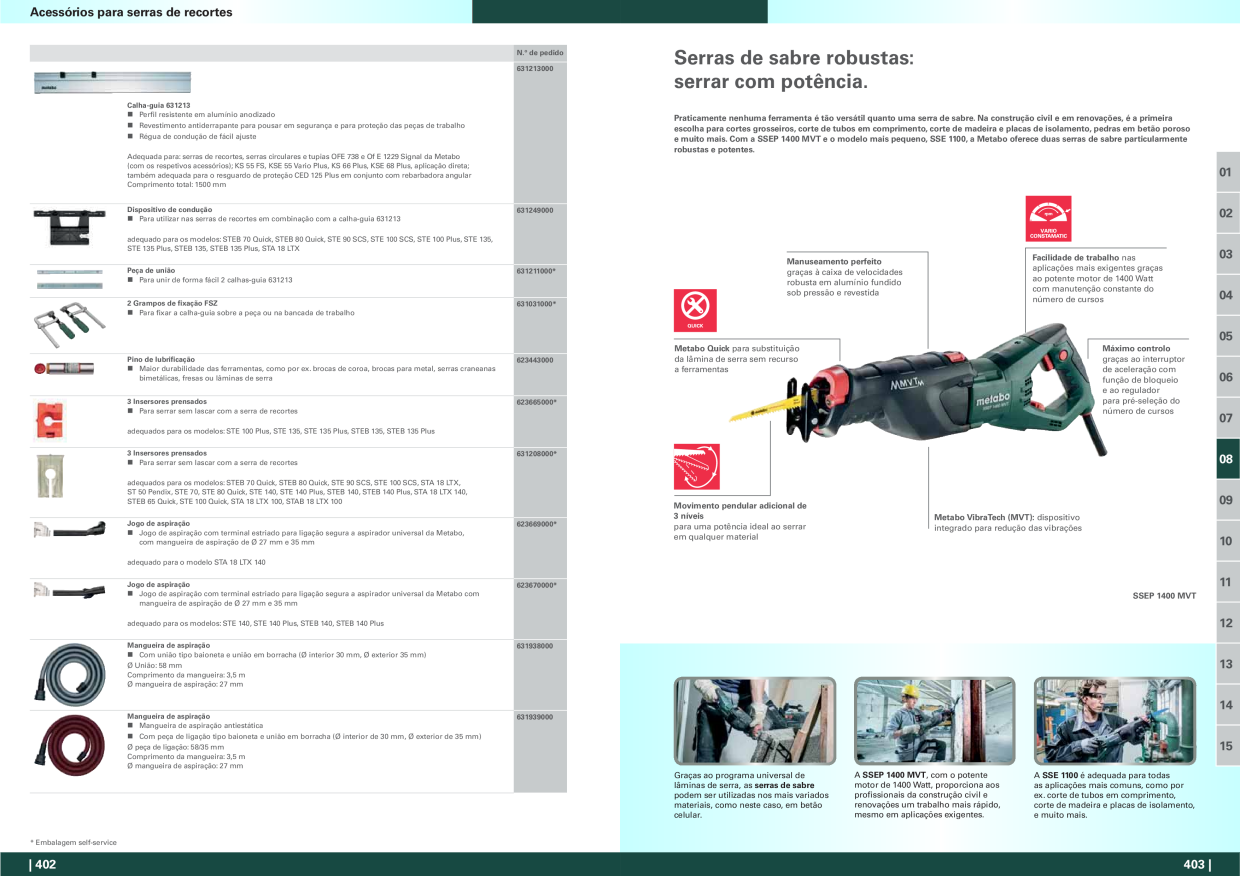Viewport: 1240px width, 876px height.
Task: Click the photo of worker with yellow helmet
Action: (934, 722)
